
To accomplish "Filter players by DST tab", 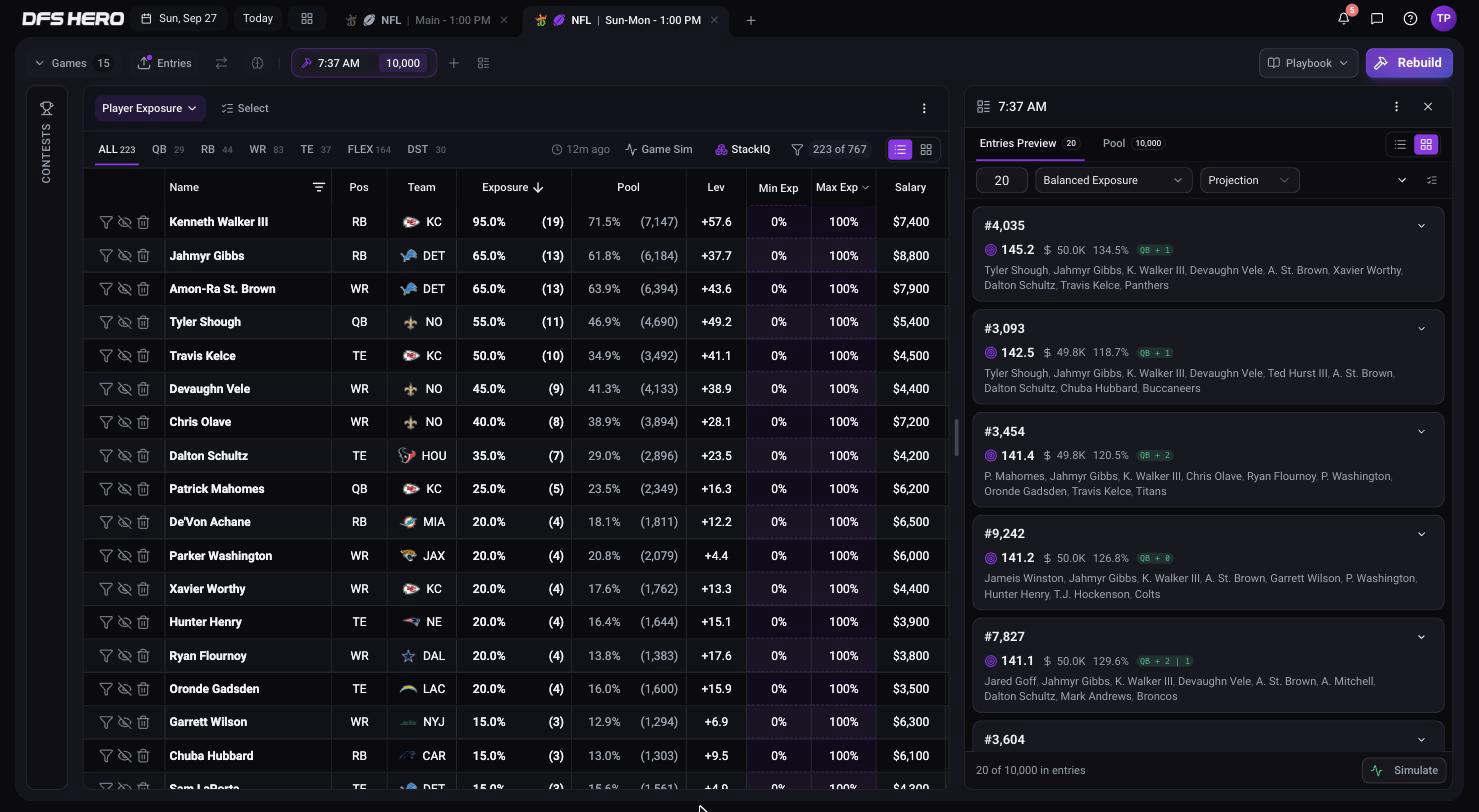I will point(426,149).
